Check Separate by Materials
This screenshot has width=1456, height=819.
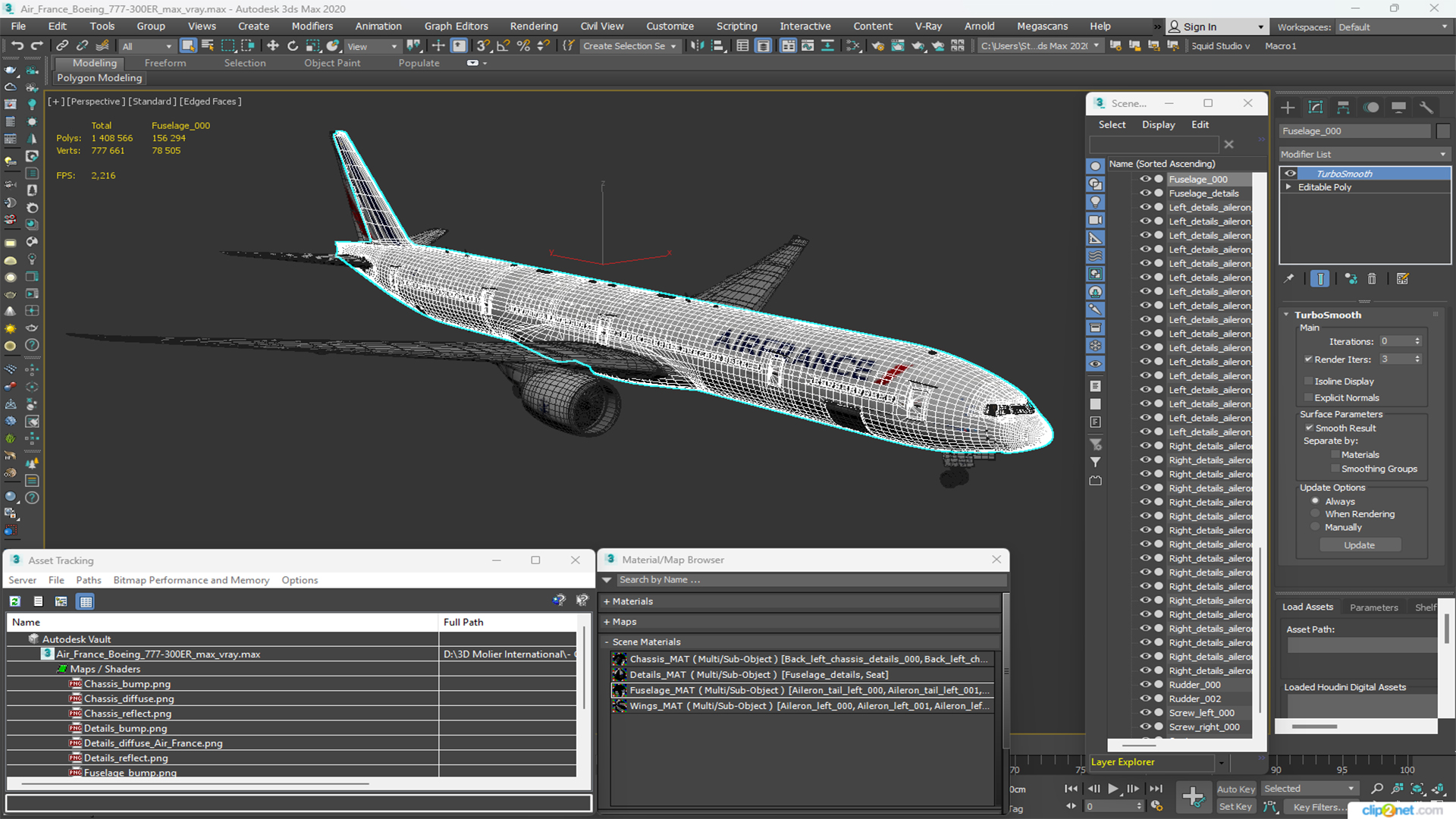1335,455
